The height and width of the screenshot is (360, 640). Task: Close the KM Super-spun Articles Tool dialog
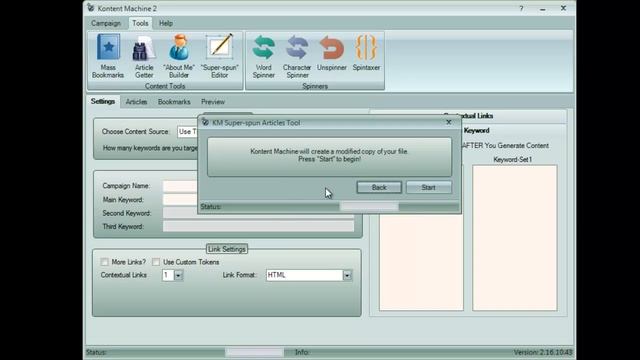point(449,122)
